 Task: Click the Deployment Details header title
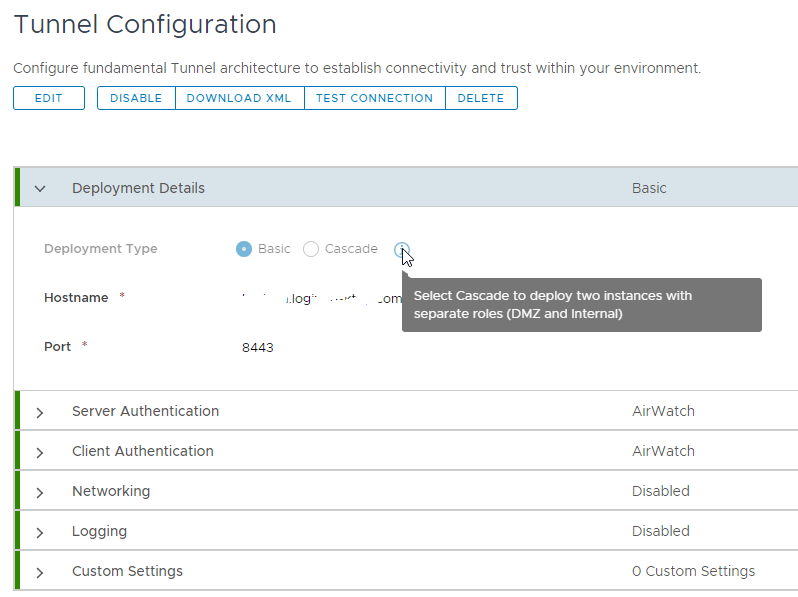(x=138, y=188)
